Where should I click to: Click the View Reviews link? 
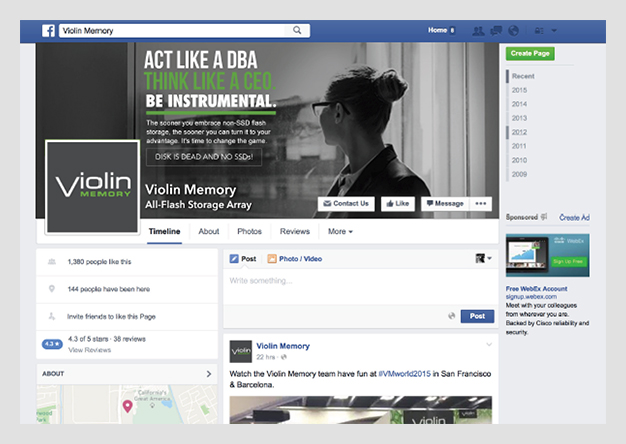pos(89,350)
